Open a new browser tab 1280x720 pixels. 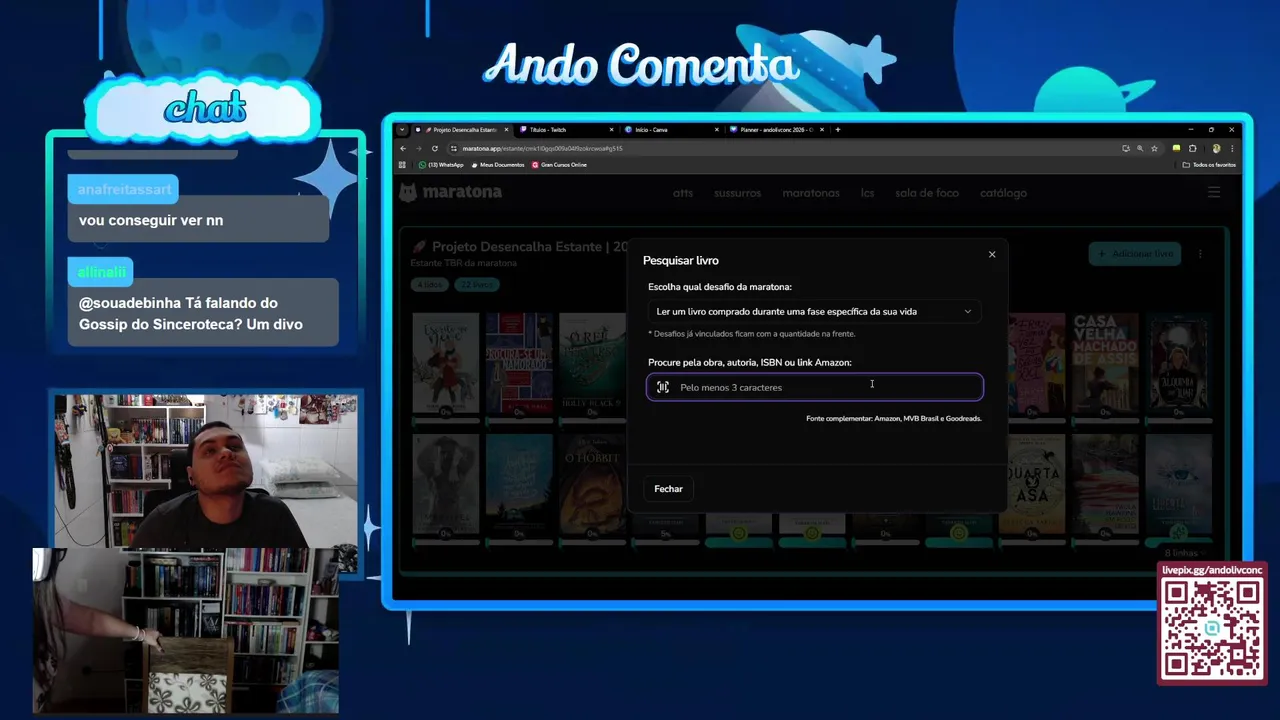click(x=838, y=130)
